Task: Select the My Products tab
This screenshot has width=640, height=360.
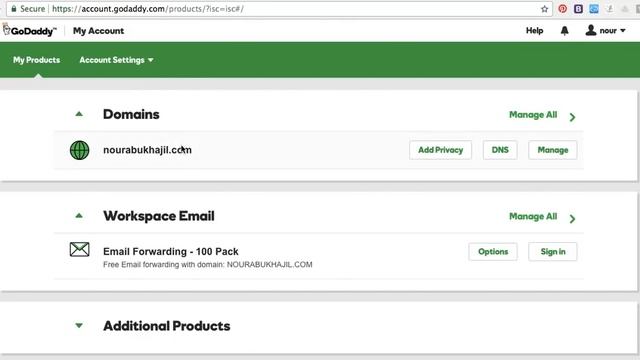Action: 36,60
